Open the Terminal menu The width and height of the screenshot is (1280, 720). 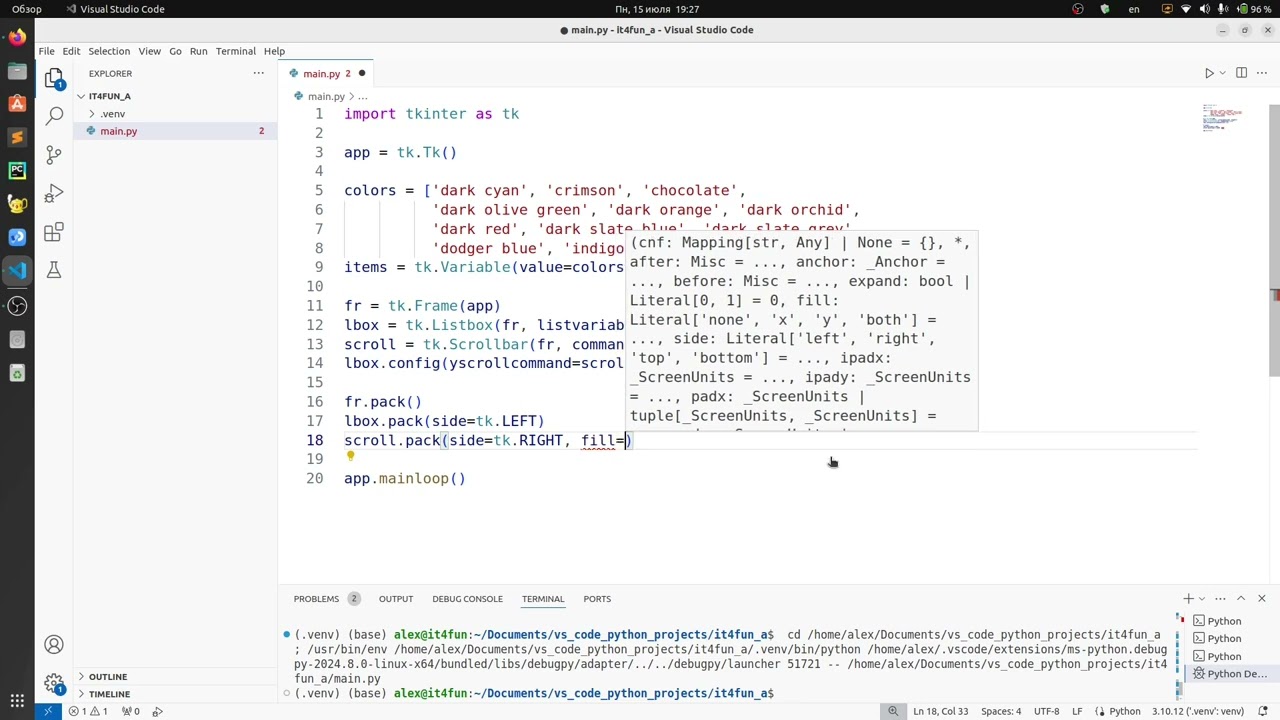(x=235, y=51)
